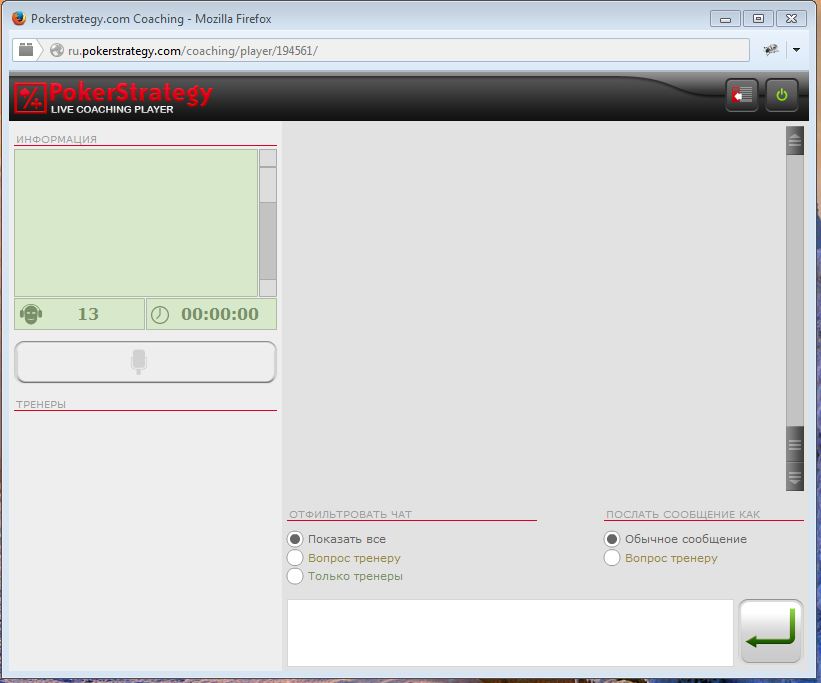Close the Firefox coaching window

point(792,19)
